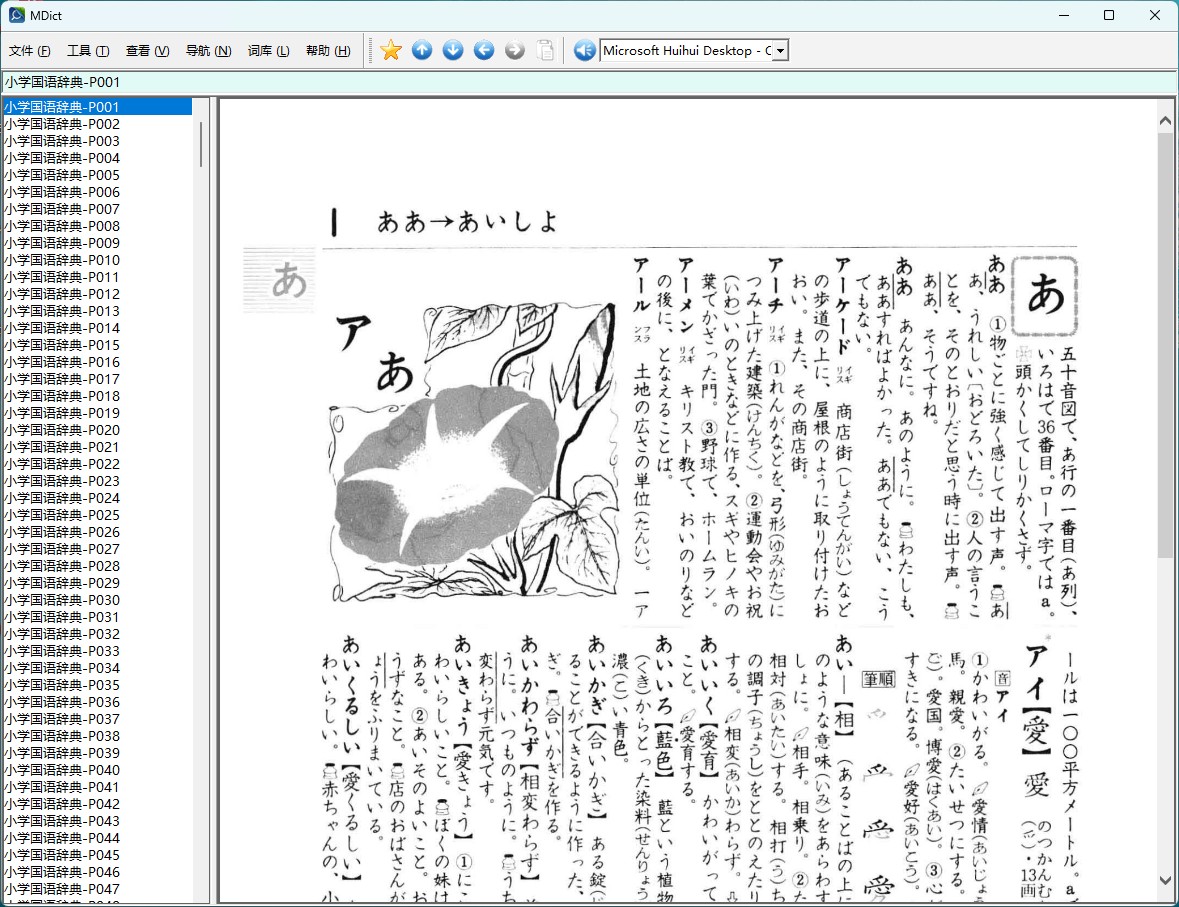Select entry 小学国语辞典-P001

[97, 107]
